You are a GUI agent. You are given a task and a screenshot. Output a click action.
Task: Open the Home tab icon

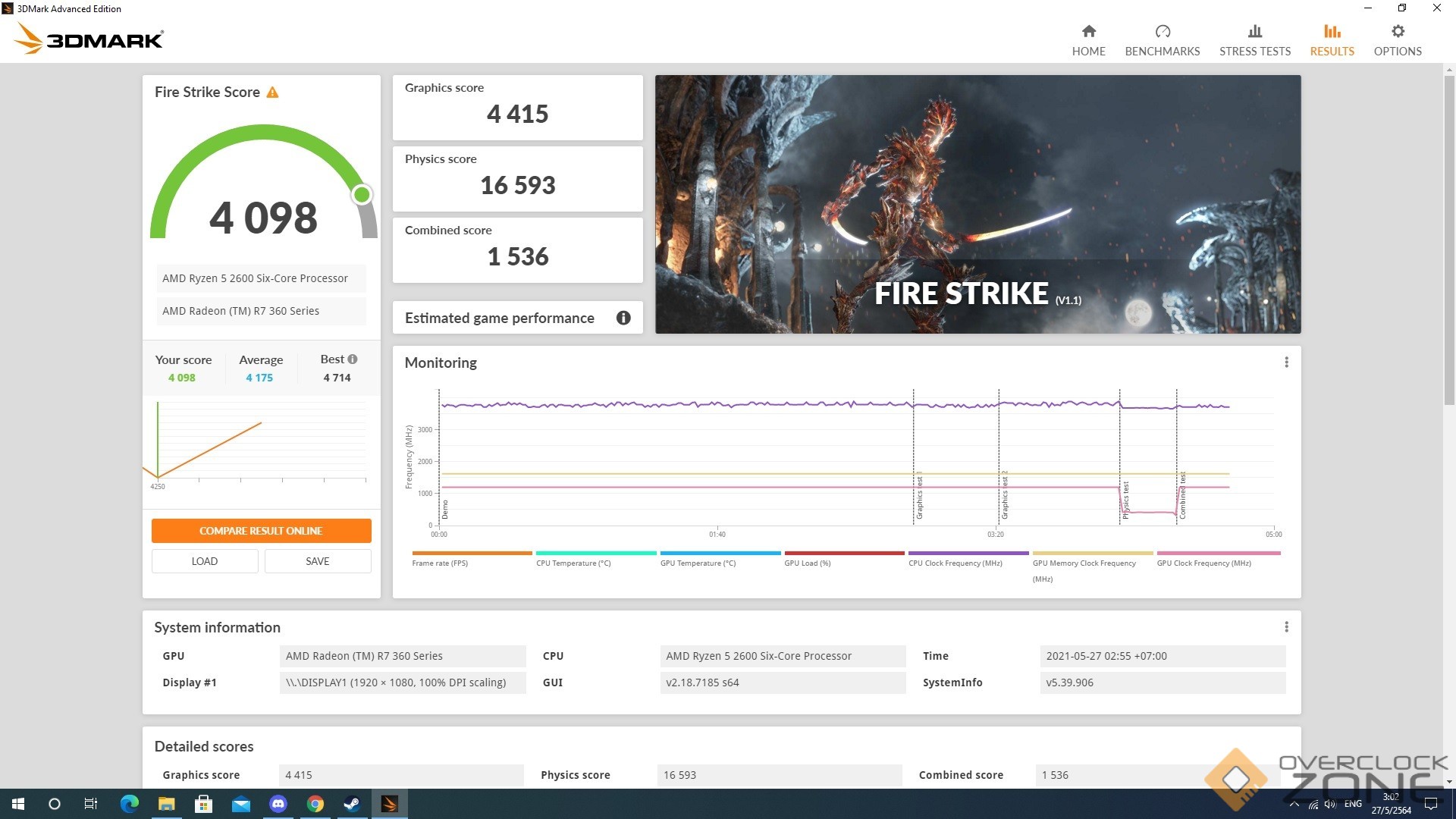click(1088, 32)
